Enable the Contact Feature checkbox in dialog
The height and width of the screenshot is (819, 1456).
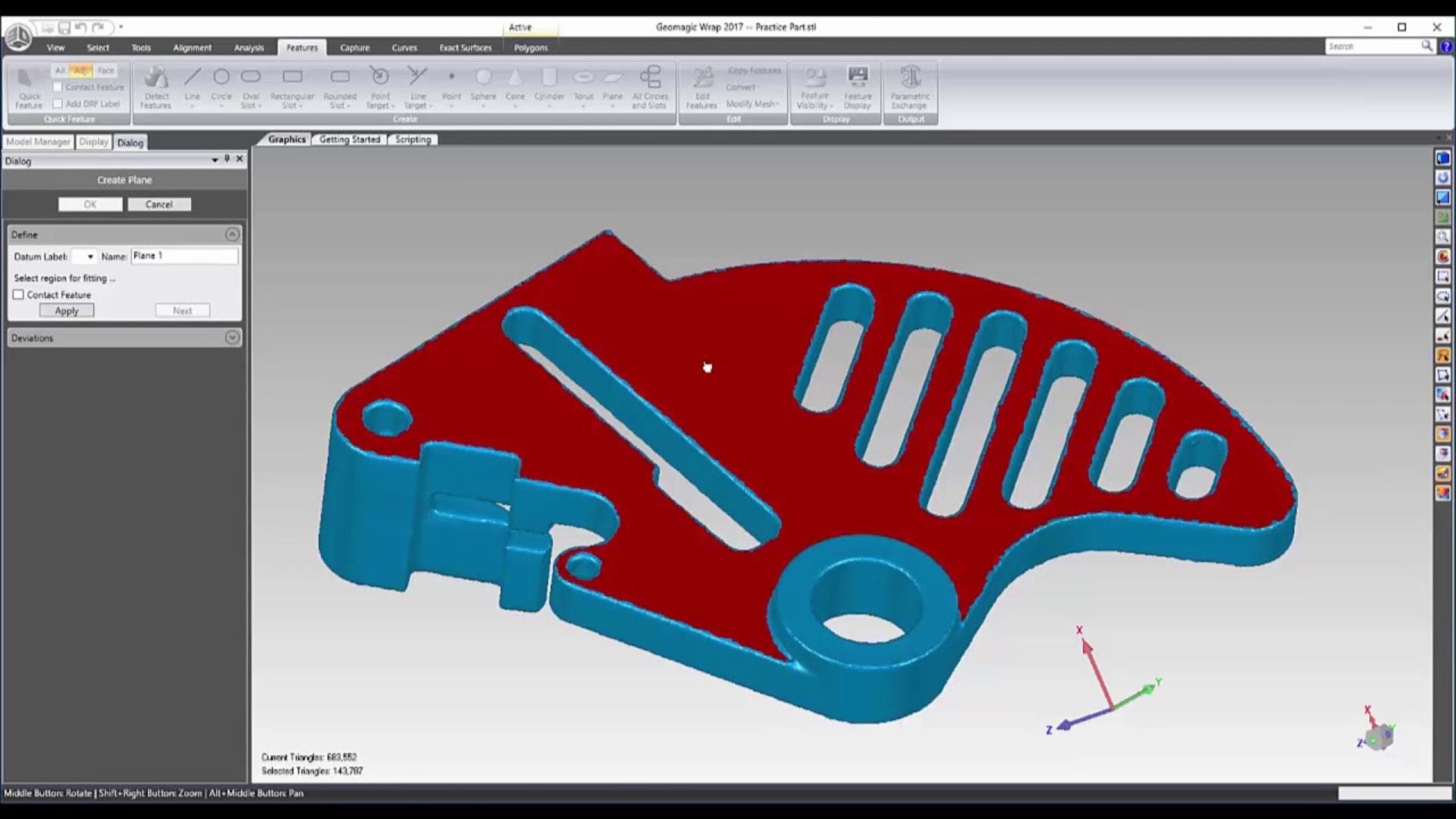pos(19,295)
